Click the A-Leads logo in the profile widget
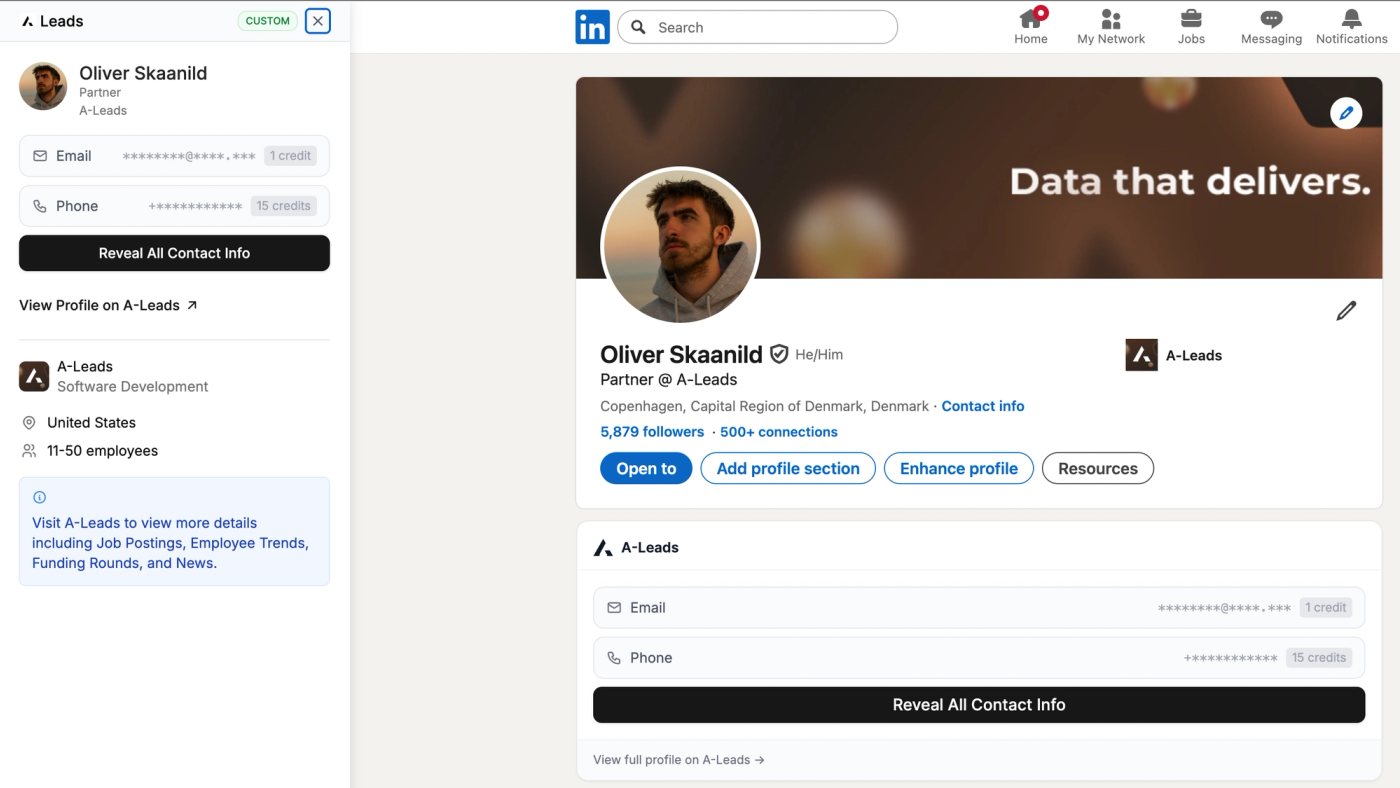The image size is (1400, 788). coord(603,548)
